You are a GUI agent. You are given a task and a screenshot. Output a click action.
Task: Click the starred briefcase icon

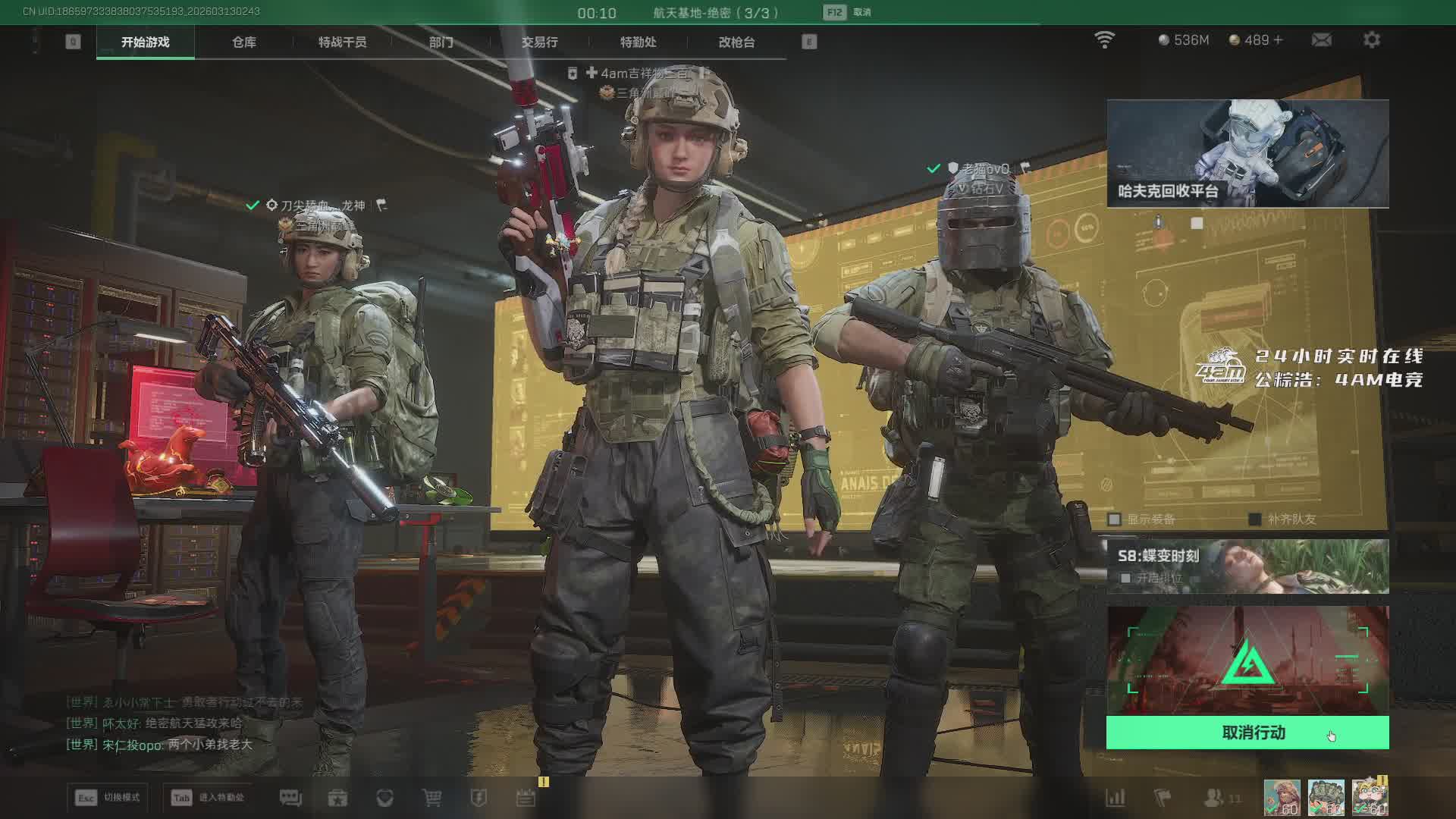[x=337, y=798]
